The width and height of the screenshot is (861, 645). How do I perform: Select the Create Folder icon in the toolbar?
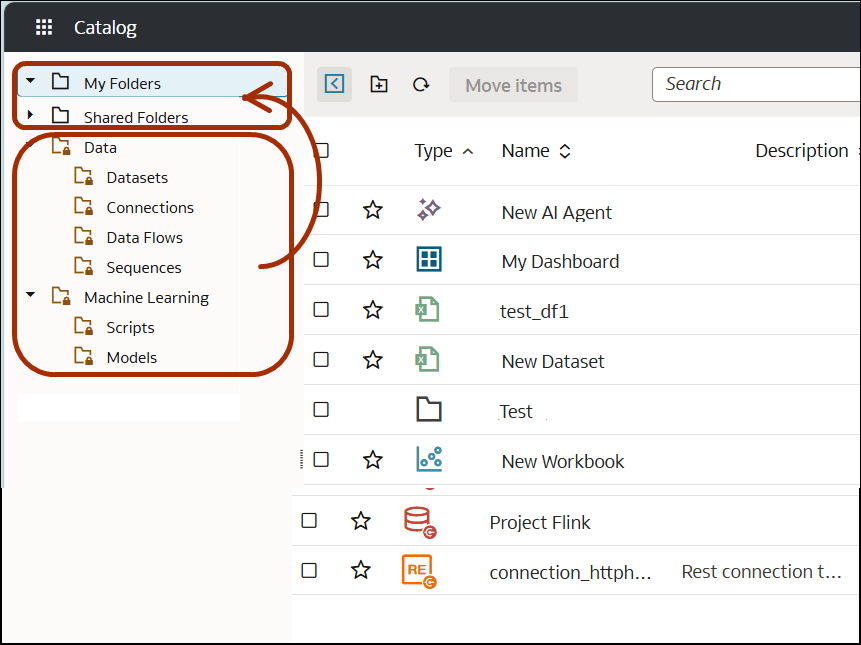[x=378, y=84]
